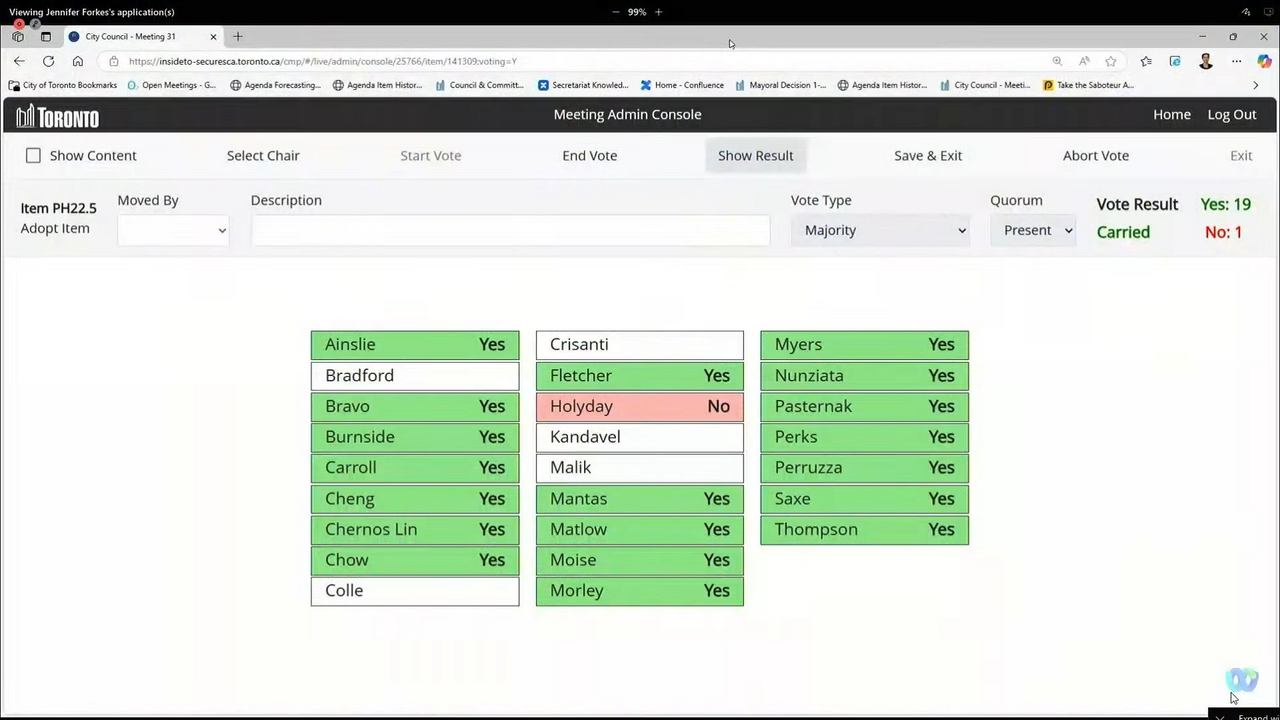The width and height of the screenshot is (1280, 720).
Task: Close the City Council - Meeting 31 tab
Action: click(213, 37)
